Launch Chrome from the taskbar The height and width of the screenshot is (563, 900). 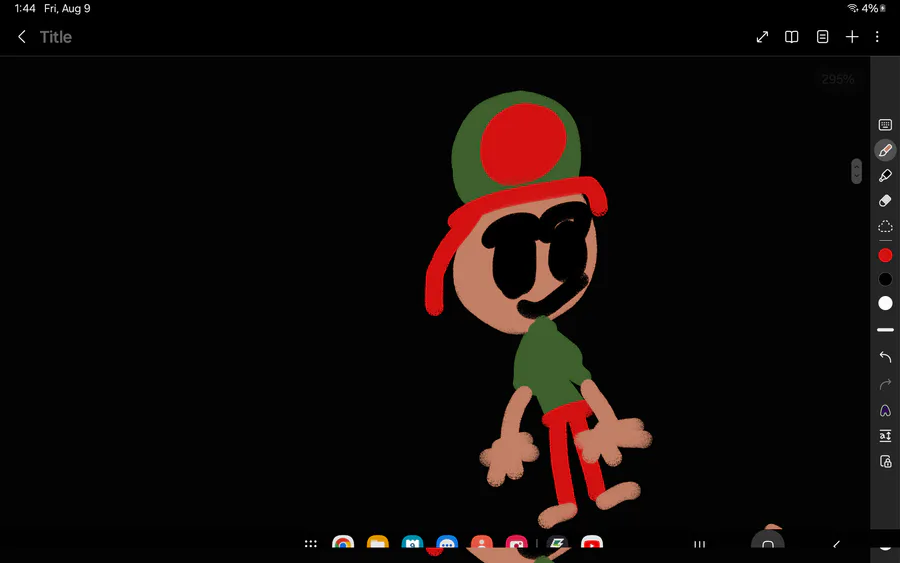343,542
